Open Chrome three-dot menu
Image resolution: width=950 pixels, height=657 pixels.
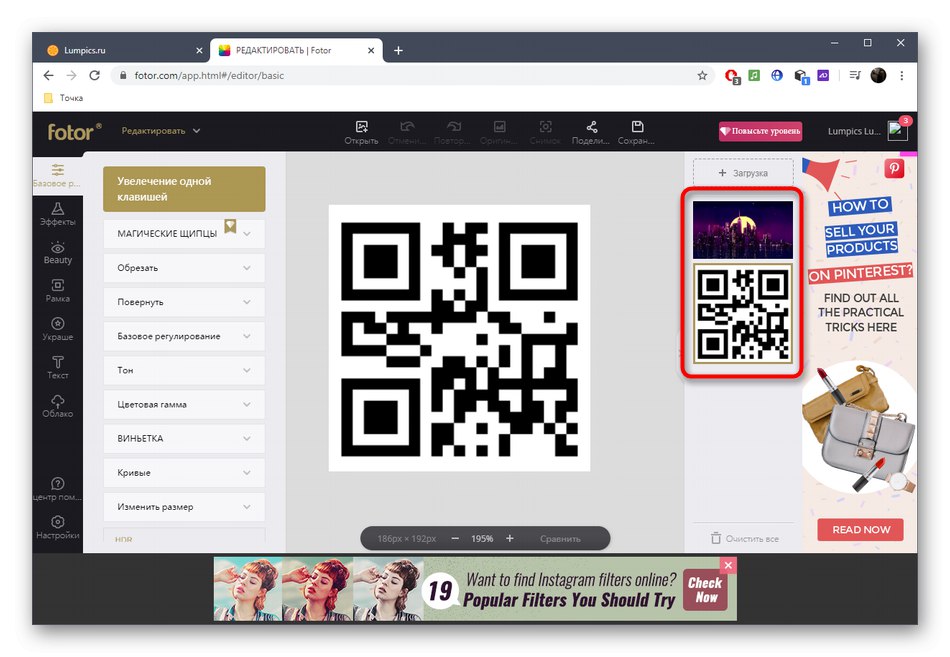(902, 76)
